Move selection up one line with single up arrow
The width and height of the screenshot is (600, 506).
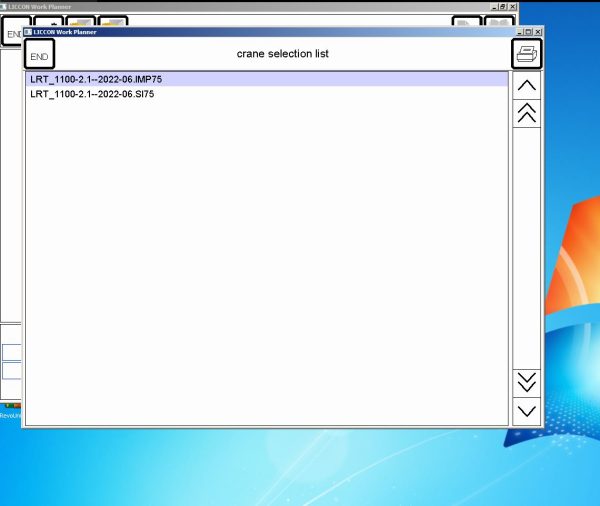point(527,85)
